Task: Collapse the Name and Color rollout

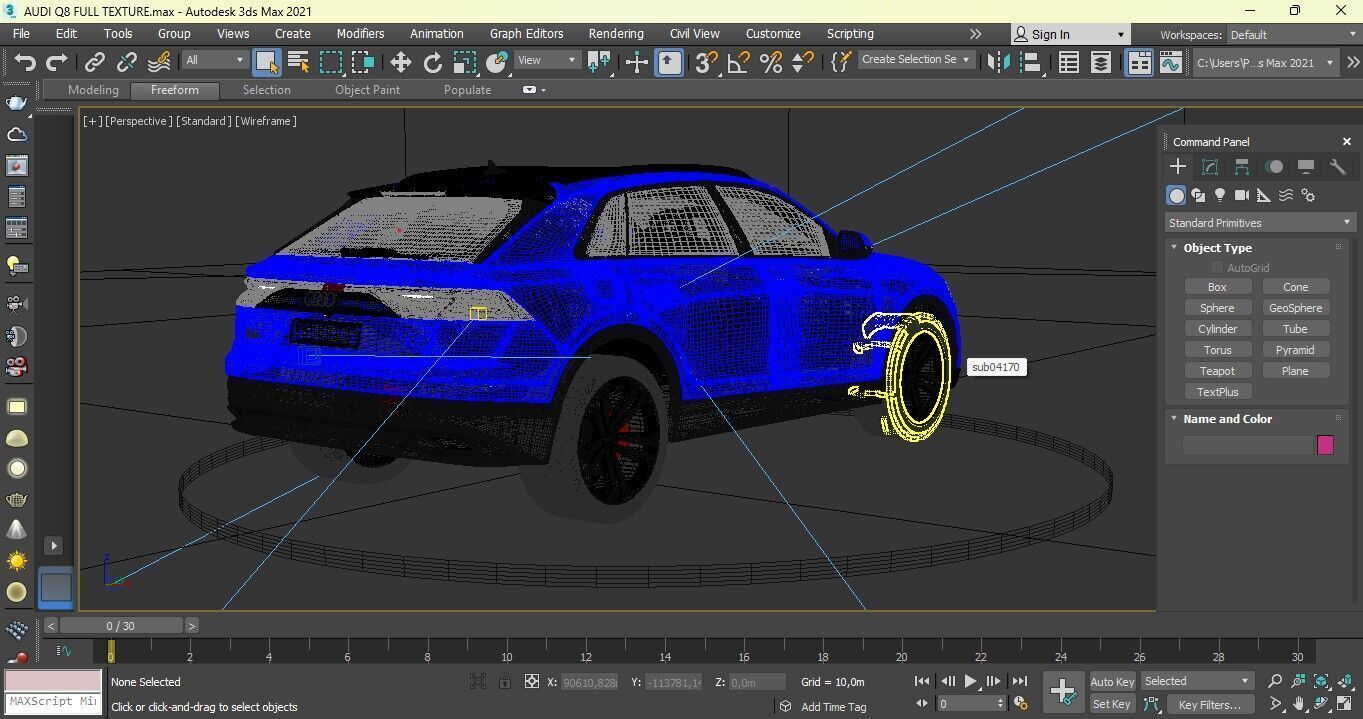Action: 1227,419
